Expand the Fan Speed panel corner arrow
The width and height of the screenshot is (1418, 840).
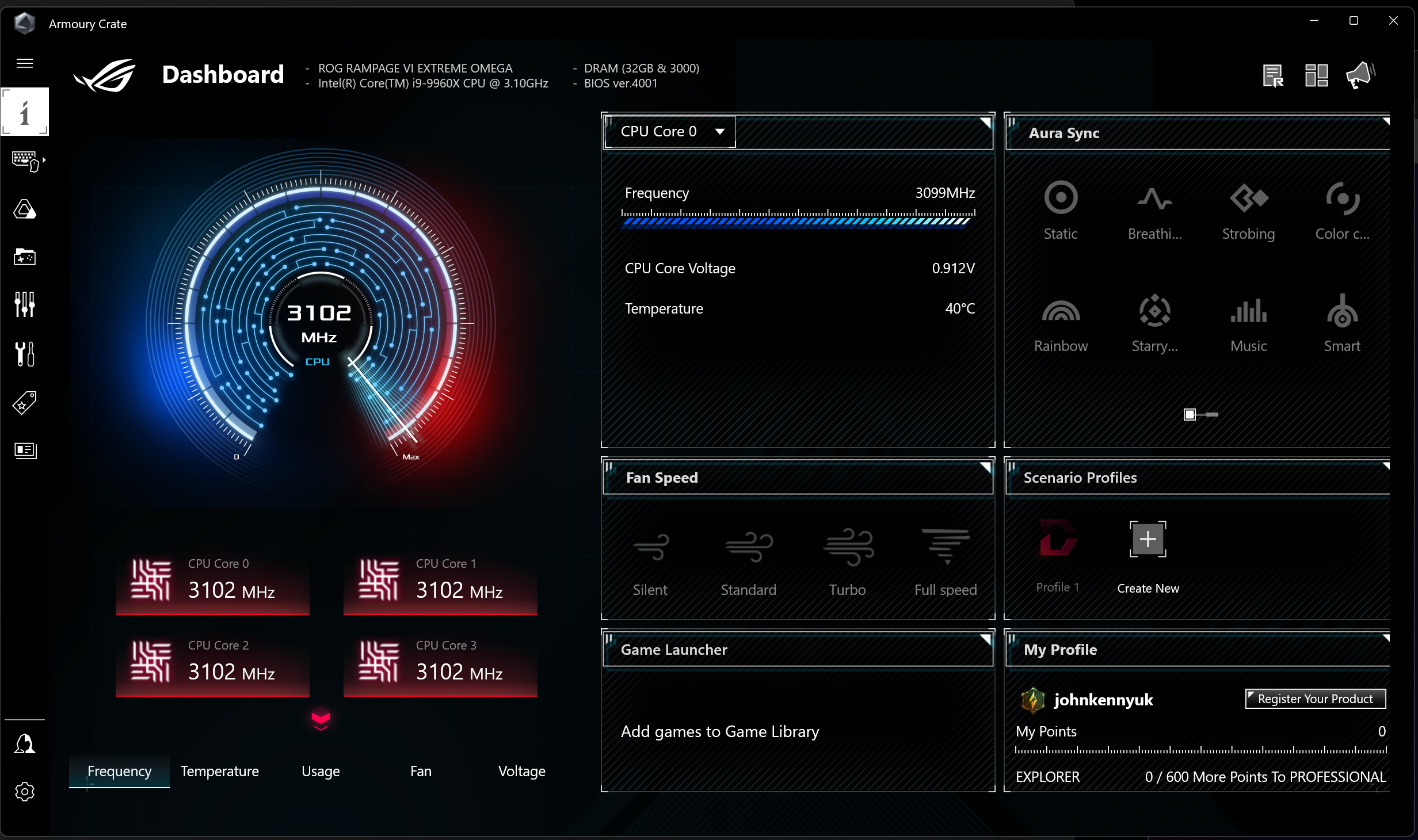click(x=986, y=467)
